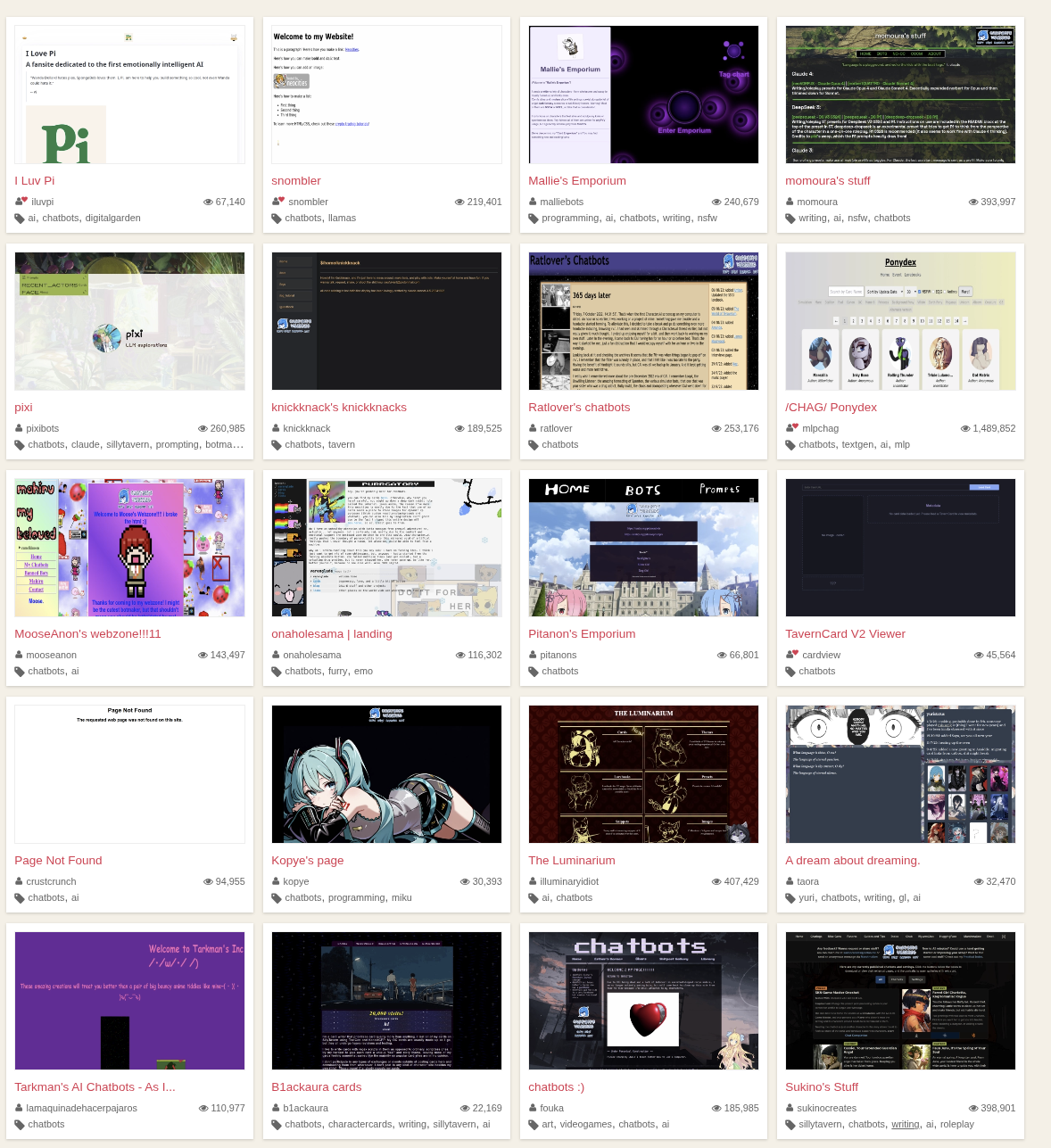1051x1148 pixels.
Task: Click the Kopye's page Miku thumbnail
Action: (x=386, y=774)
